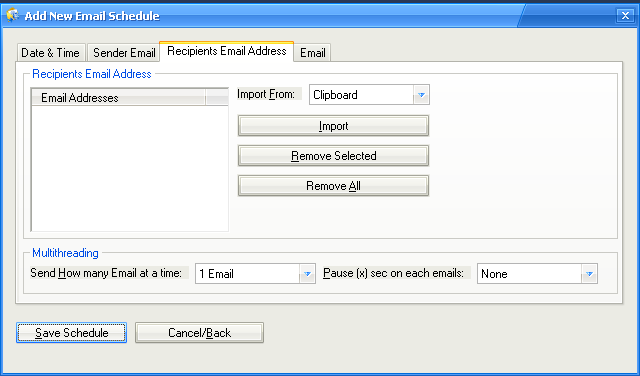This screenshot has width=640, height=376.
Task: Expand the Pause sec dropdown arrow
Action: (x=589, y=274)
